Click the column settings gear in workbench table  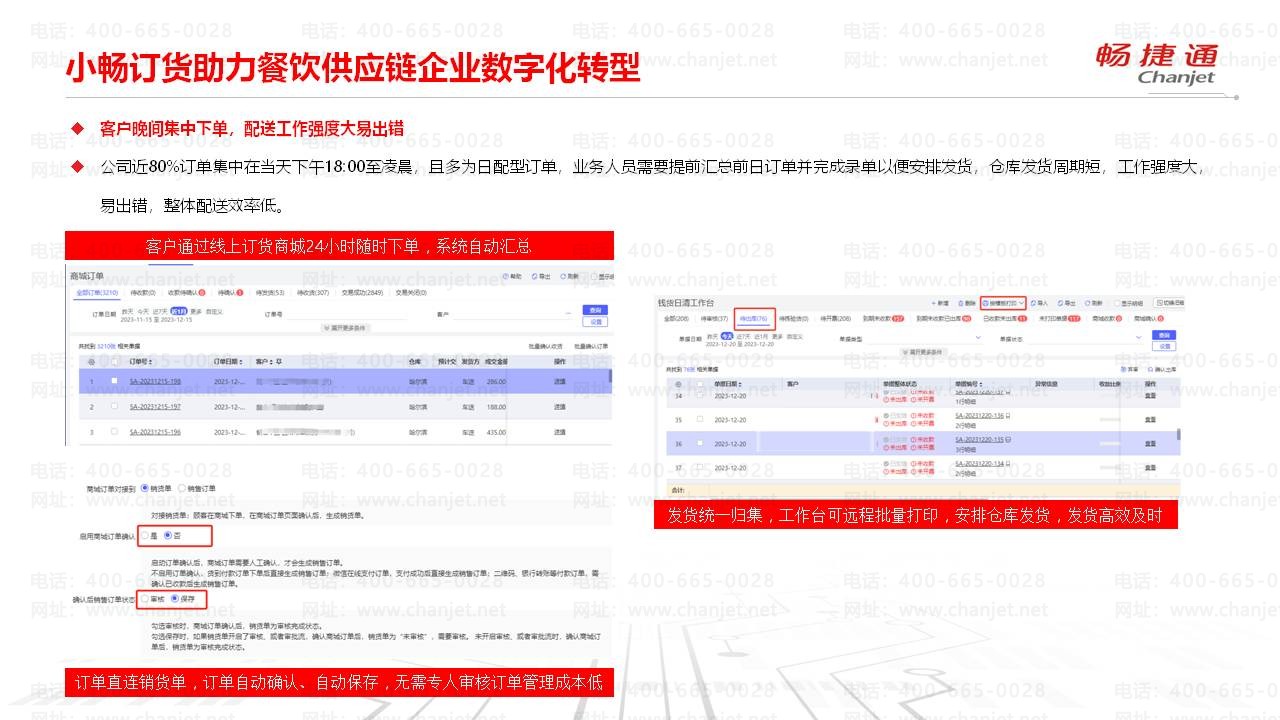[x=678, y=384]
